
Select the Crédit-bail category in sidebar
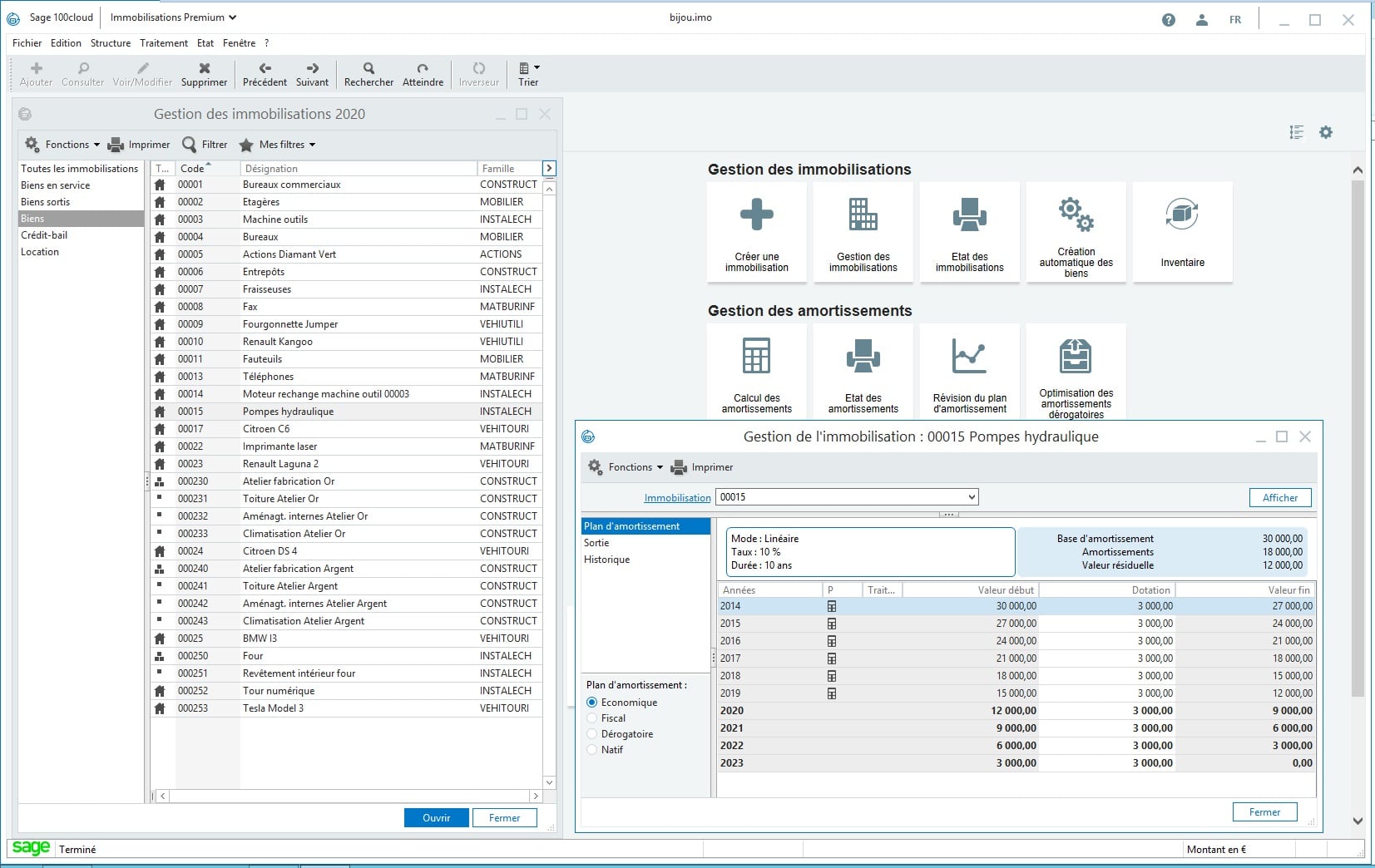(44, 235)
